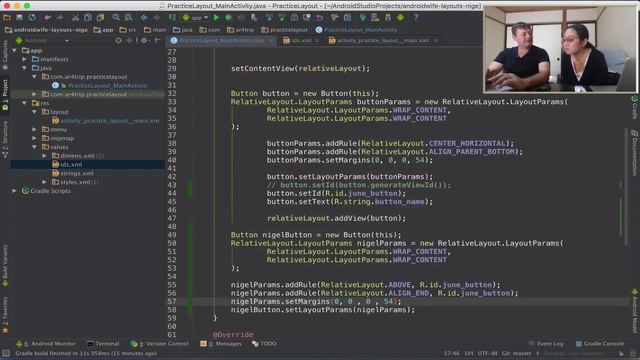640x360 pixels.
Task: Click the Synchronize refresh toolbar icon
Action: click(x=32, y=18)
